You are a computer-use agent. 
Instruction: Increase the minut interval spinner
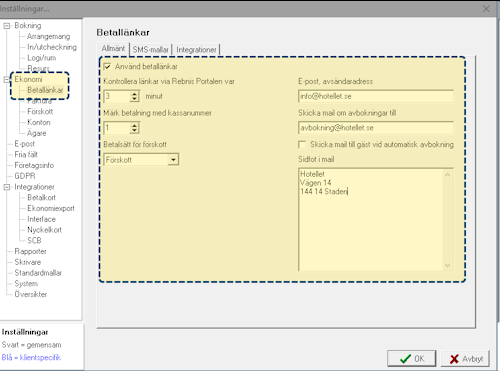pos(134,94)
